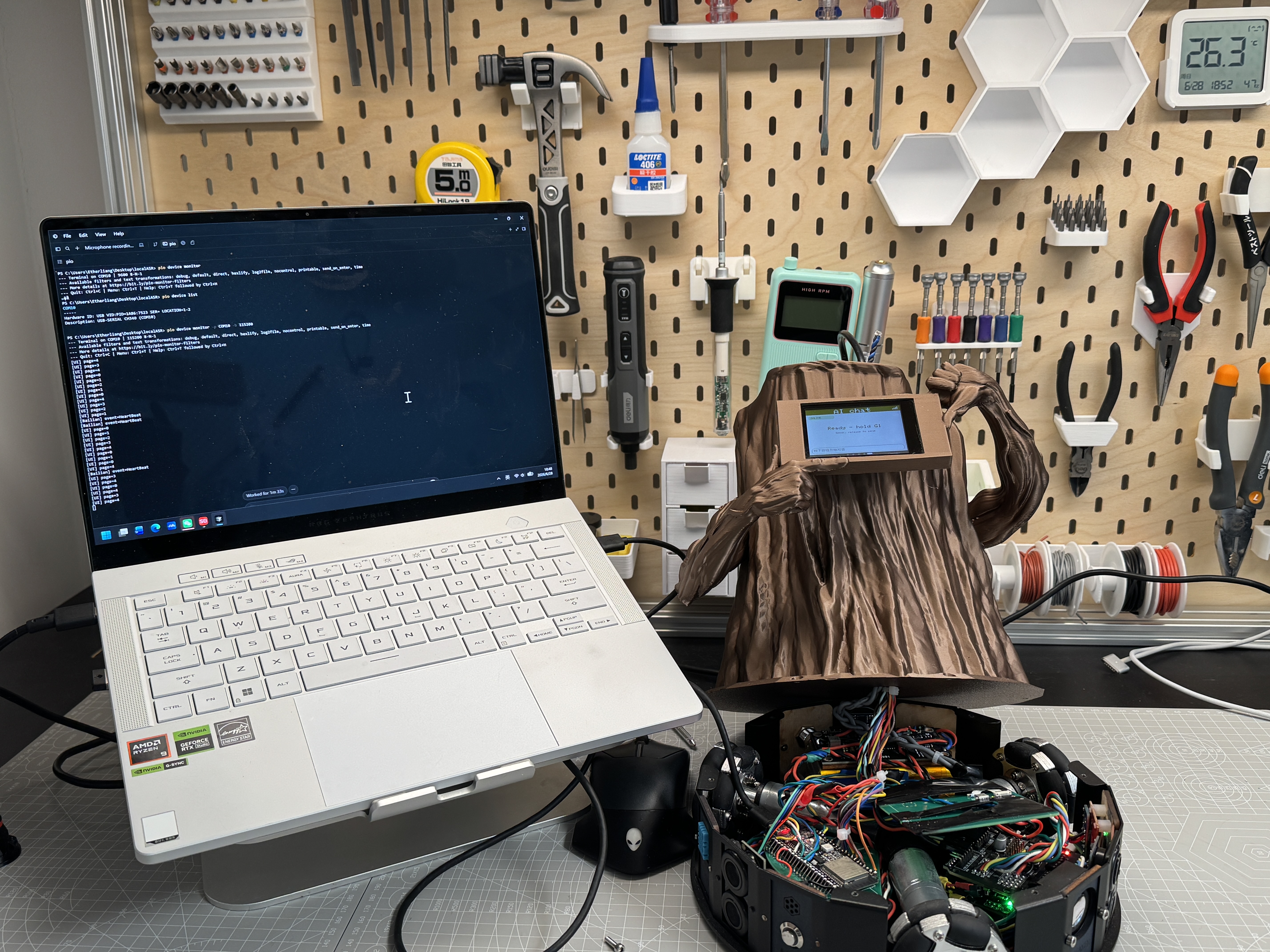
Task: Open the View menu
Action: pyautogui.click(x=100, y=235)
